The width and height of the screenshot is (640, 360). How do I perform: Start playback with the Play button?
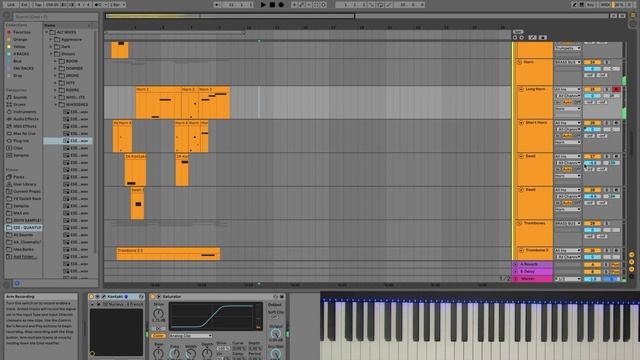click(x=263, y=4)
